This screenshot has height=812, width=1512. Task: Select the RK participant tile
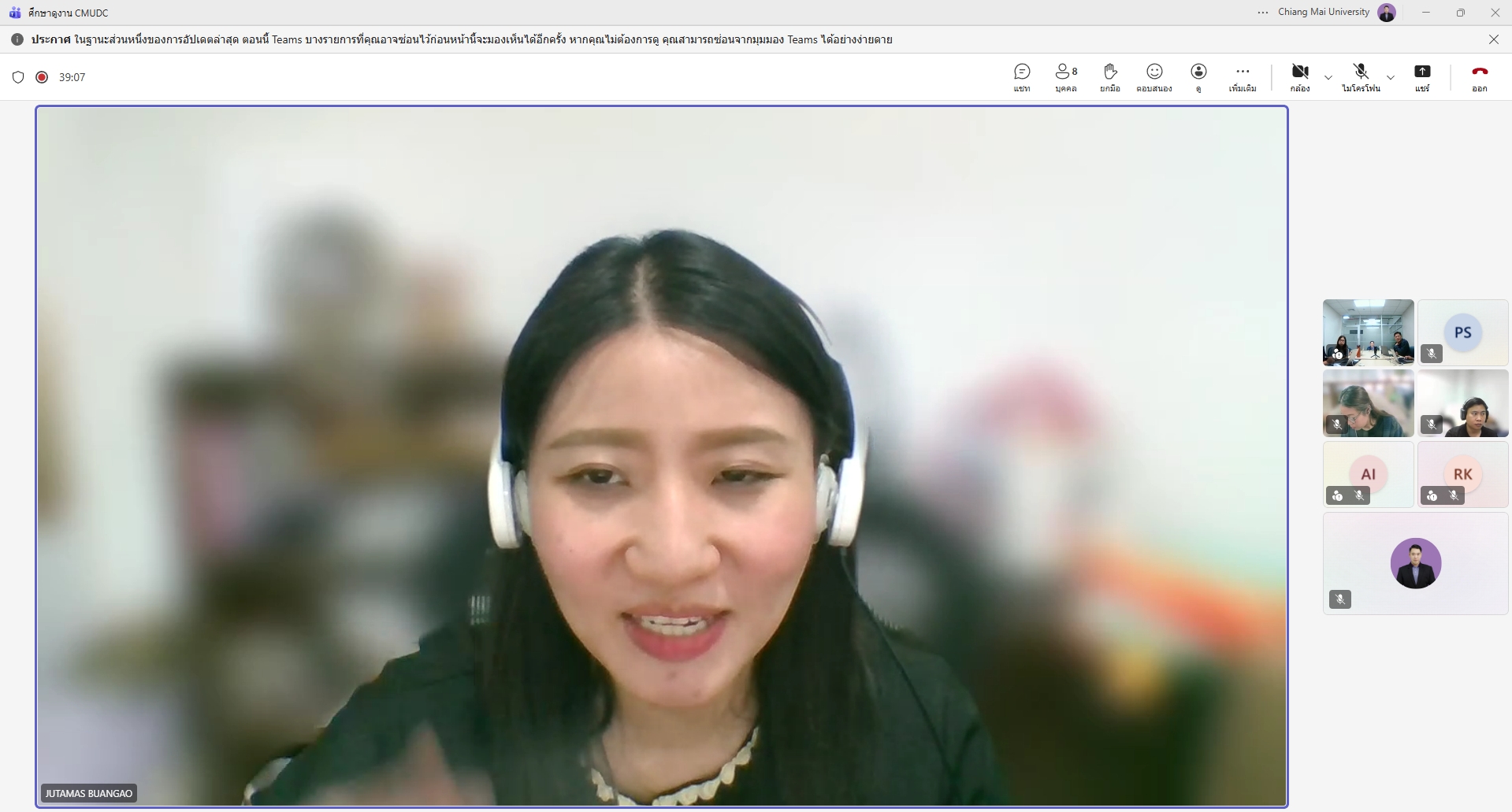coord(1462,474)
